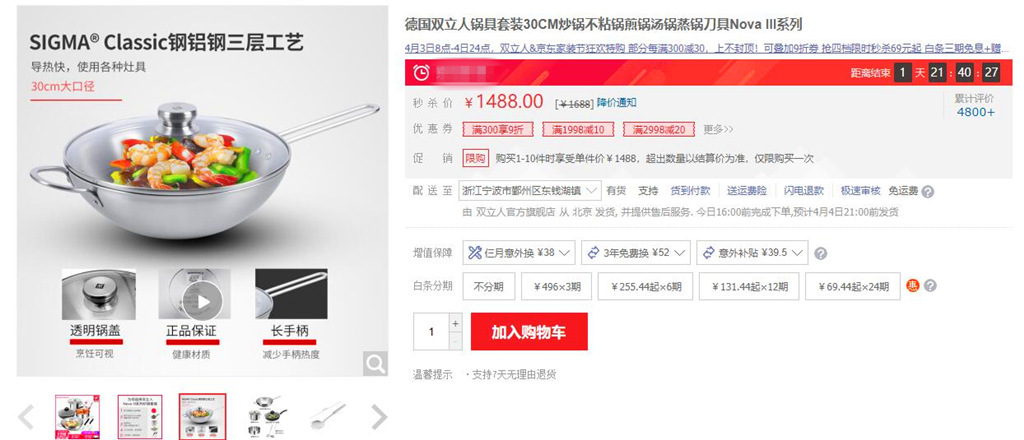Screen dimensions: 1024x440
Task: Open the 降价通知 price alert link
Action: pyautogui.click(x=616, y=102)
